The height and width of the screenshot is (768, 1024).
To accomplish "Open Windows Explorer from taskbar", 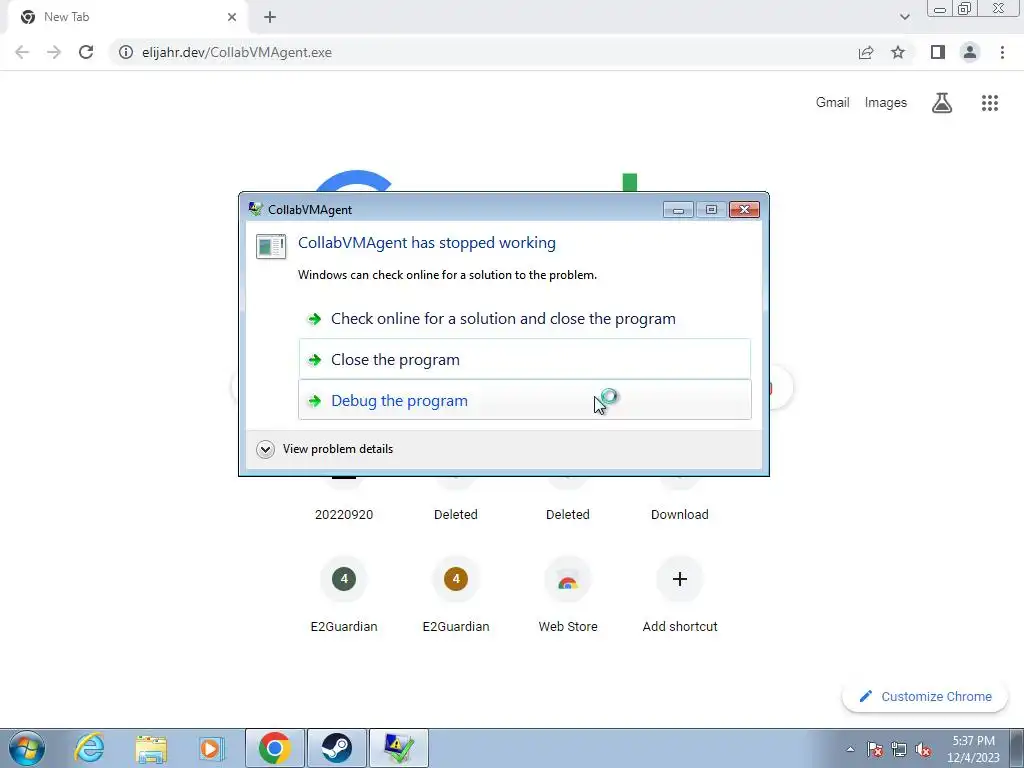I will [x=151, y=748].
